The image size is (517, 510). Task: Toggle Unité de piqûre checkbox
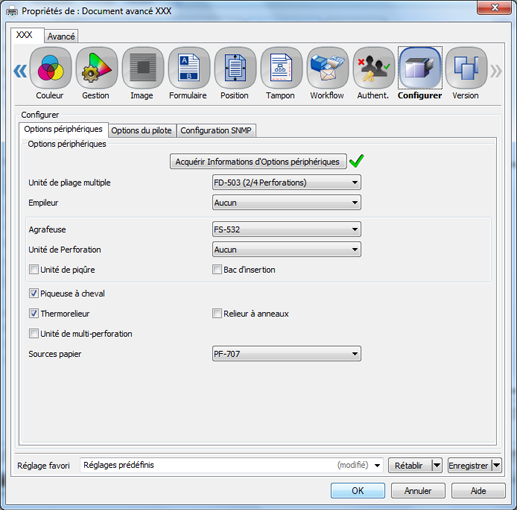pyautogui.click(x=34, y=269)
